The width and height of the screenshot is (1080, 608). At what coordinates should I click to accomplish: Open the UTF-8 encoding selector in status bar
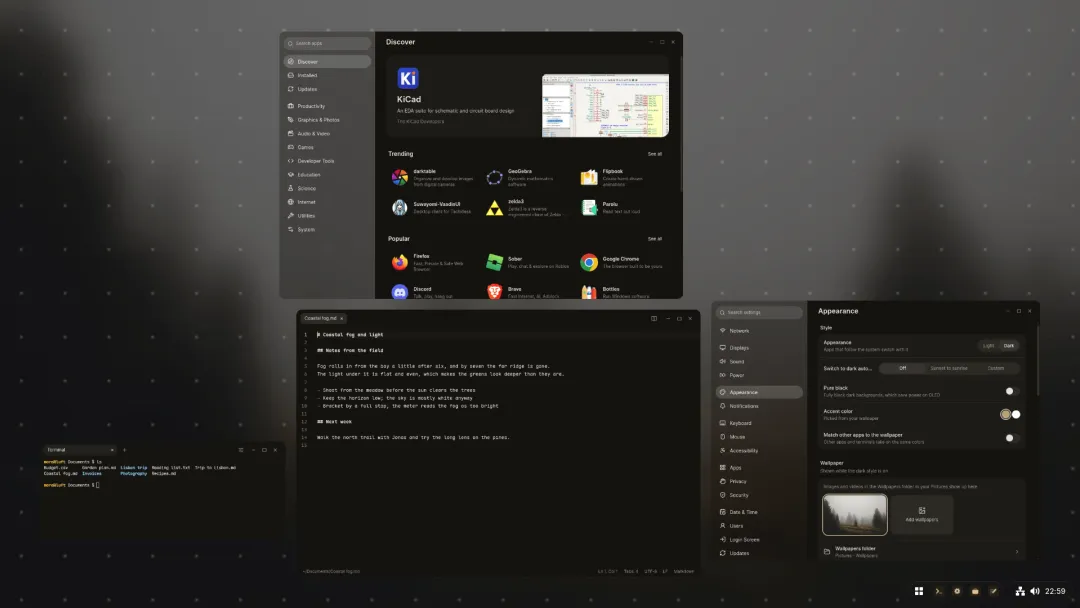pos(650,572)
